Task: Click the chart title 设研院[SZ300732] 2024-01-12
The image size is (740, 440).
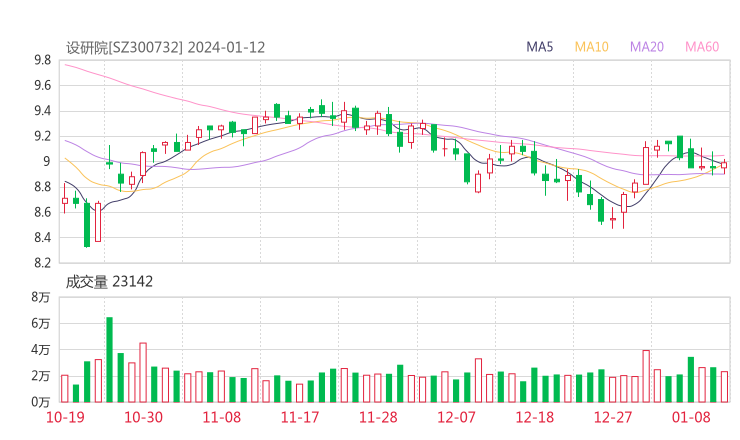Action: (165, 48)
